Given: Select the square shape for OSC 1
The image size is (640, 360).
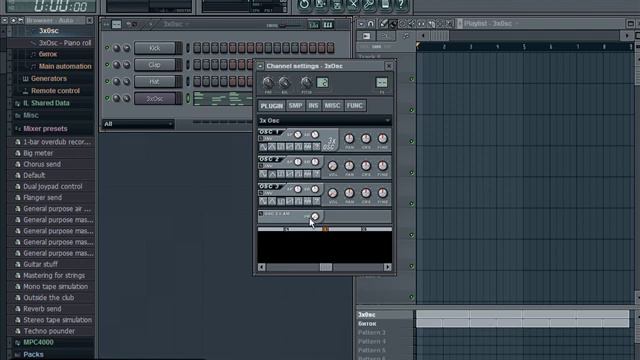Looking at the screenshot, I should coord(281,147).
